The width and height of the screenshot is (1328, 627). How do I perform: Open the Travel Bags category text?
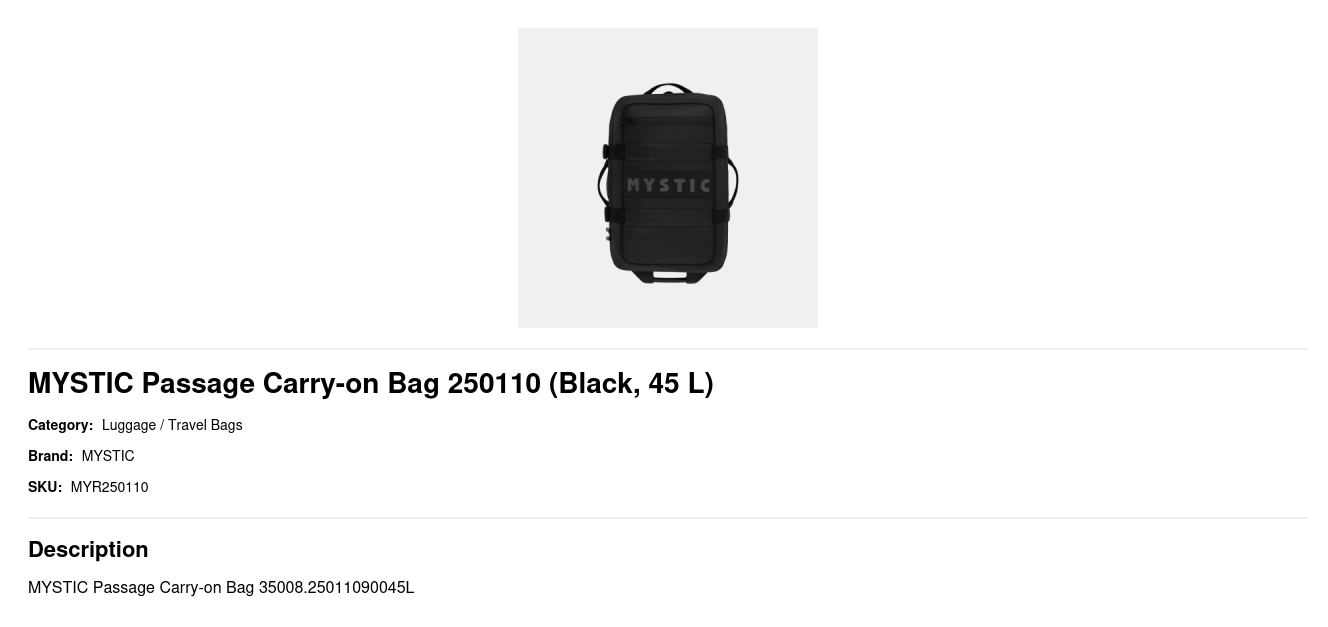(205, 425)
